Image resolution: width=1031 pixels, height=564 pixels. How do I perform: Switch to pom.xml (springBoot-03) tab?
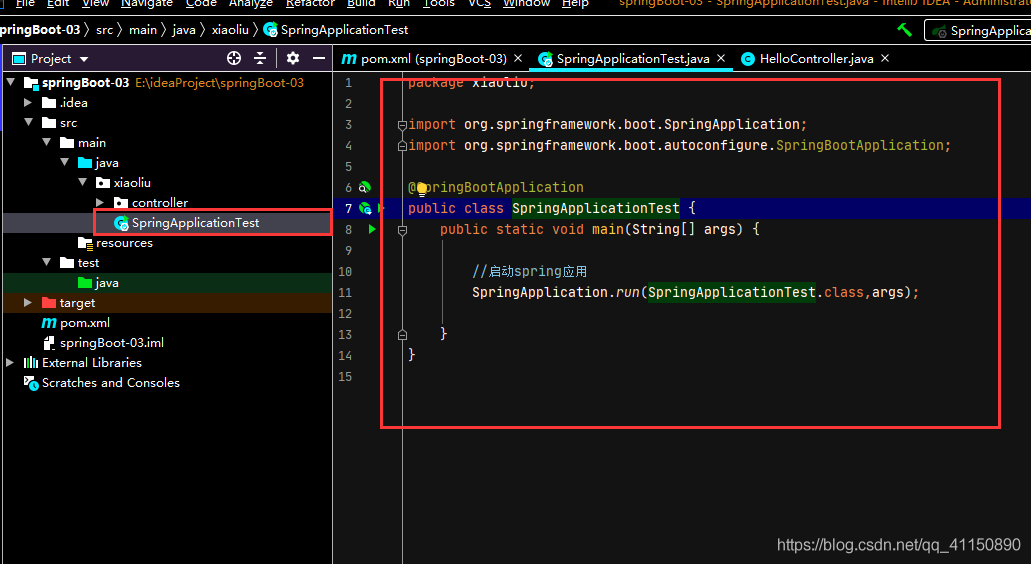pos(434,59)
